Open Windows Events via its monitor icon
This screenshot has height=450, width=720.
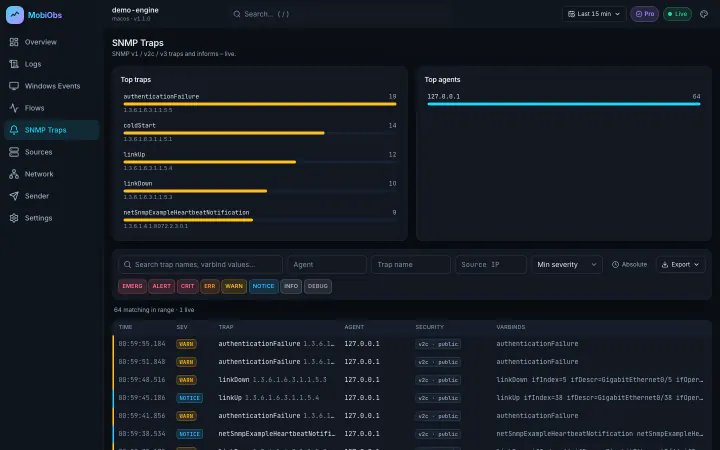click(x=14, y=86)
